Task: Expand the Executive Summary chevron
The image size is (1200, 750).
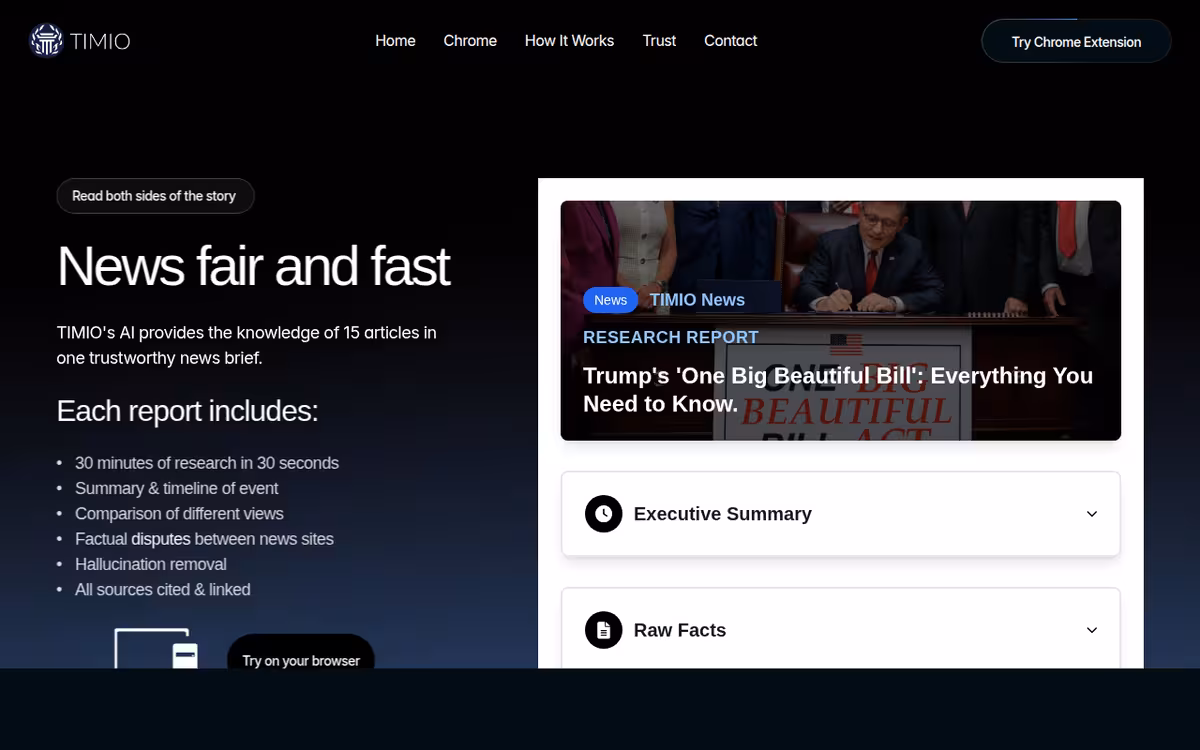Action: click(x=1092, y=514)
